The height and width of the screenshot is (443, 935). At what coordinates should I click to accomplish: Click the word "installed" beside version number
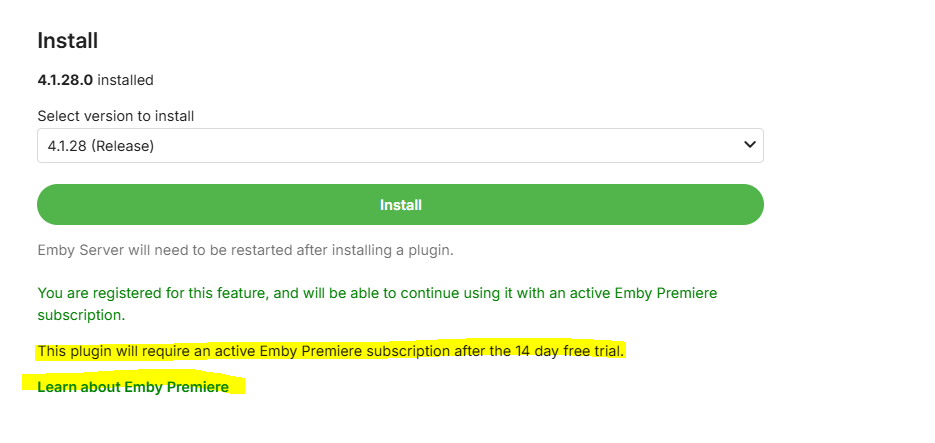click(125, 80)
